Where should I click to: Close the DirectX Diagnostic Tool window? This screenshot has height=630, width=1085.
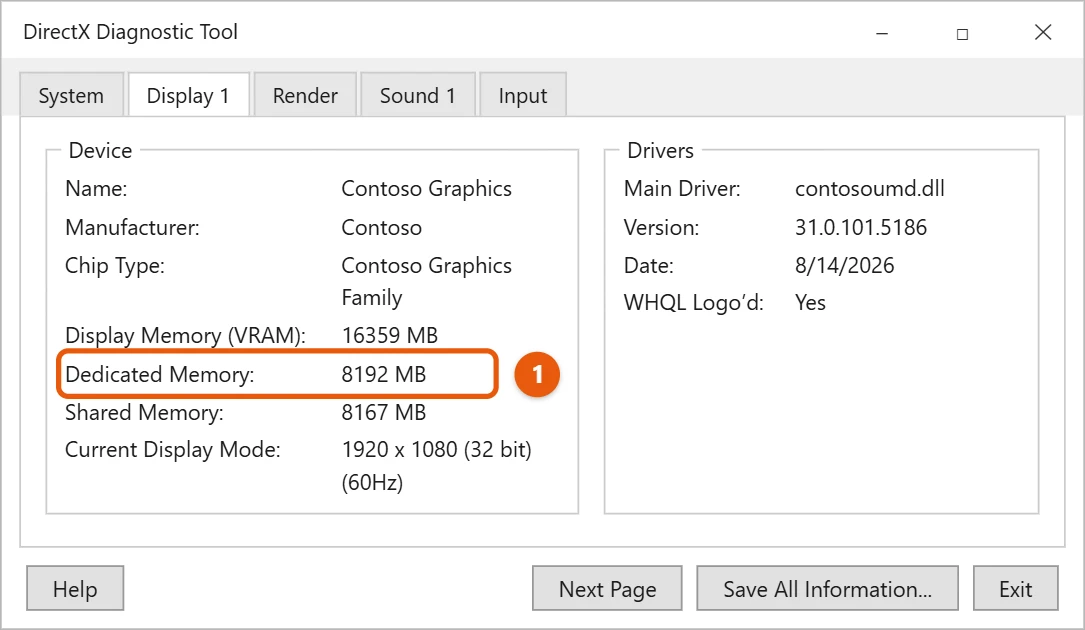point(1043,33)
